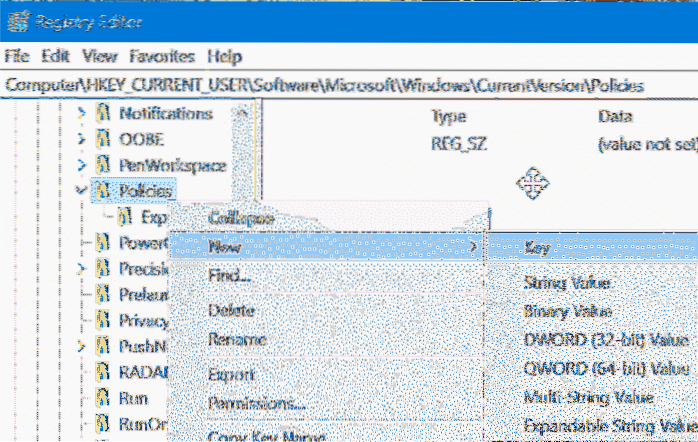Select Multi-String Value in the submenu
Screen dimensions: 698x442
click(x=589, y=397)
